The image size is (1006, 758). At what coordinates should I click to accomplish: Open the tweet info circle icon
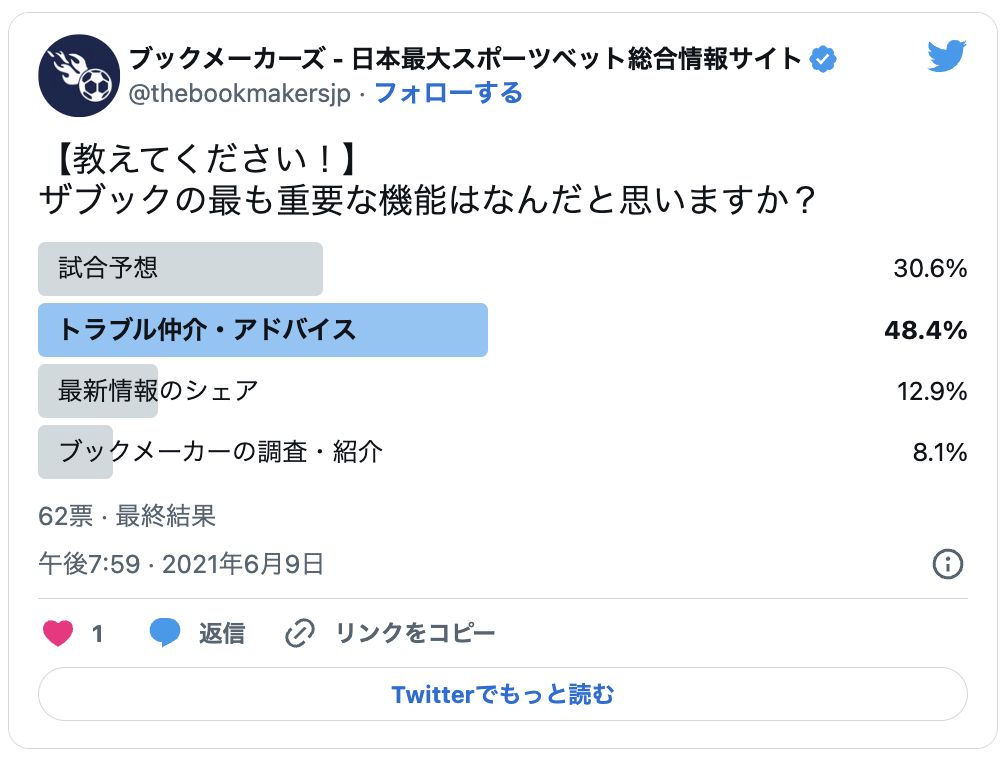947,564
